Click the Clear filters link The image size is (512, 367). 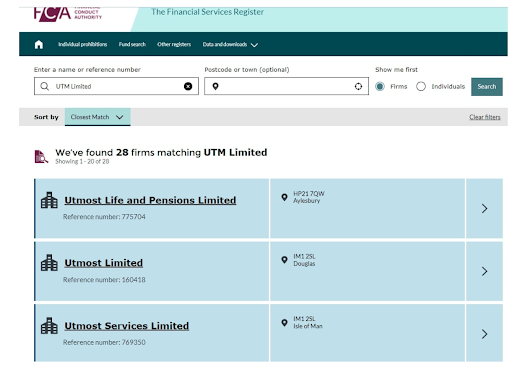click(485, 117)
